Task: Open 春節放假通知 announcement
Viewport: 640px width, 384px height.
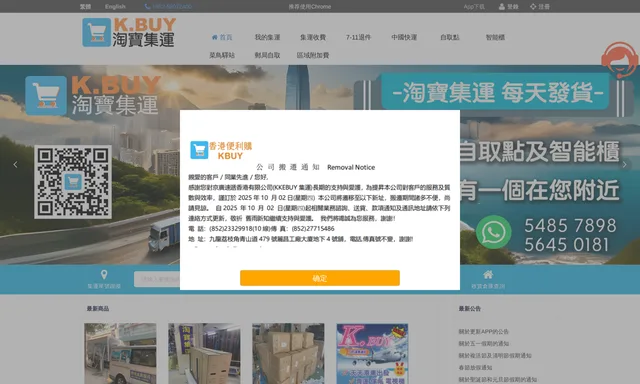Action: 475,367
